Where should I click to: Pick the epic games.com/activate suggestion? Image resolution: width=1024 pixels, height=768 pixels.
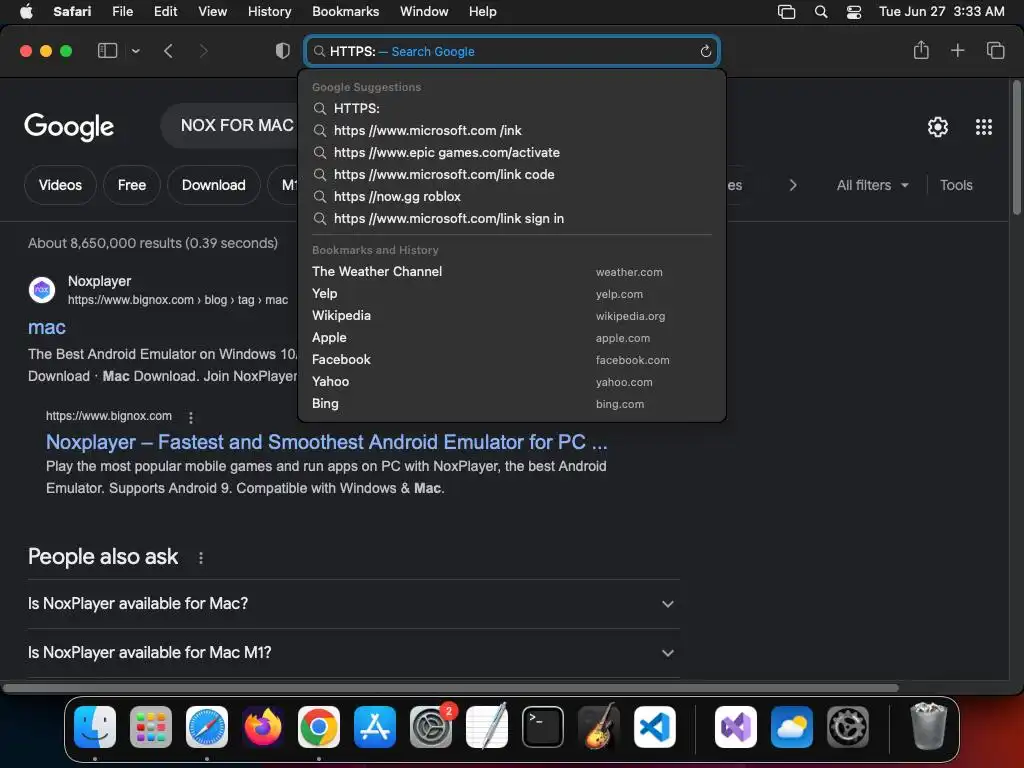pos(511,152)
